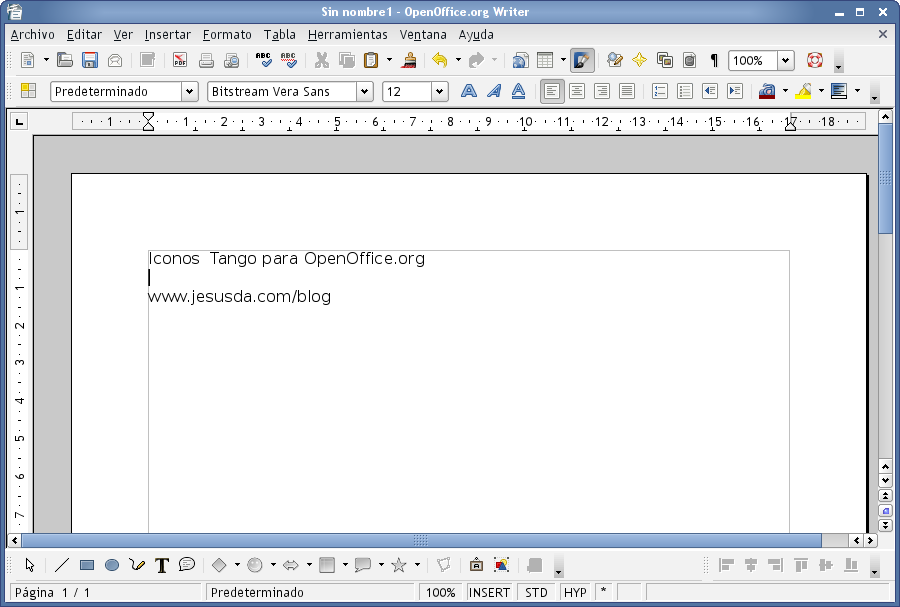
Task: Open the Stars shapes dropdown arrow
Action: 417,565
